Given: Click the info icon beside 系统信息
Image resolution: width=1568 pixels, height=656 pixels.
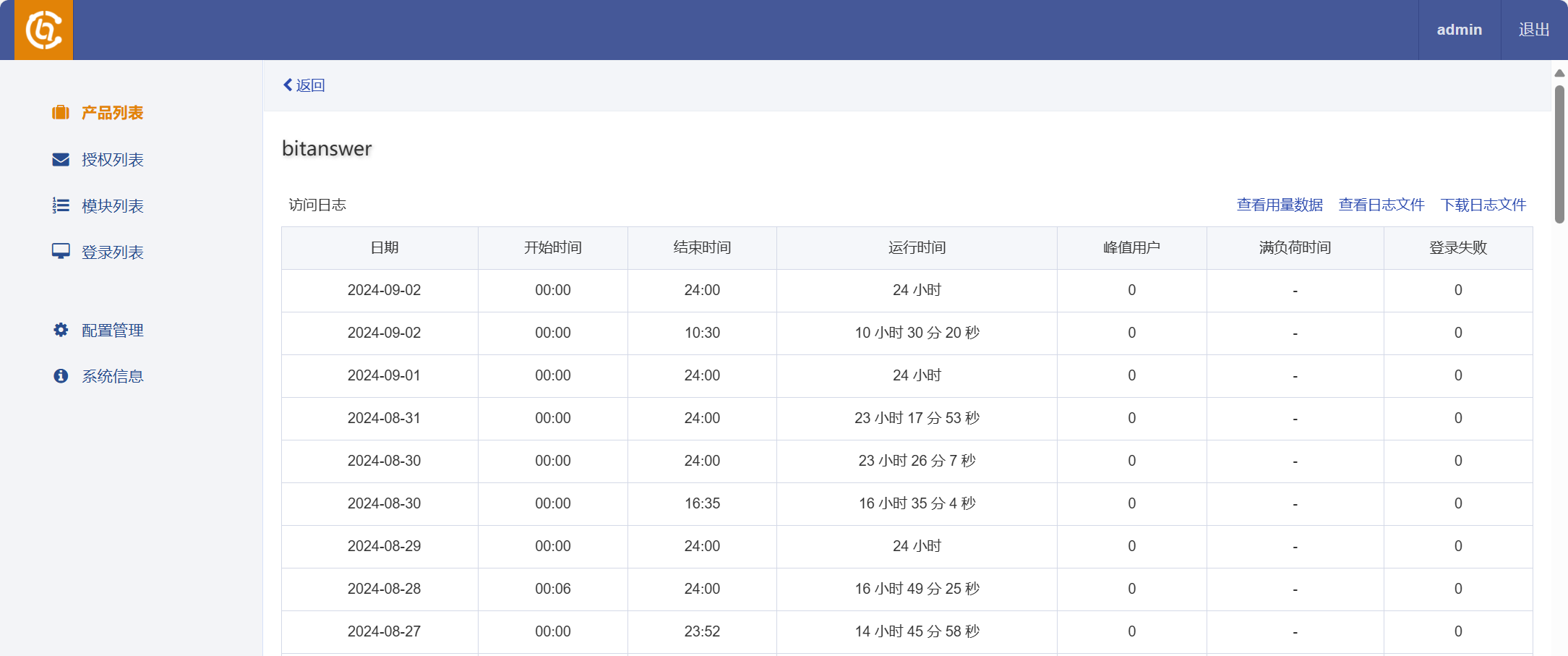Looking at the screenshot, I should pos(61,376).
